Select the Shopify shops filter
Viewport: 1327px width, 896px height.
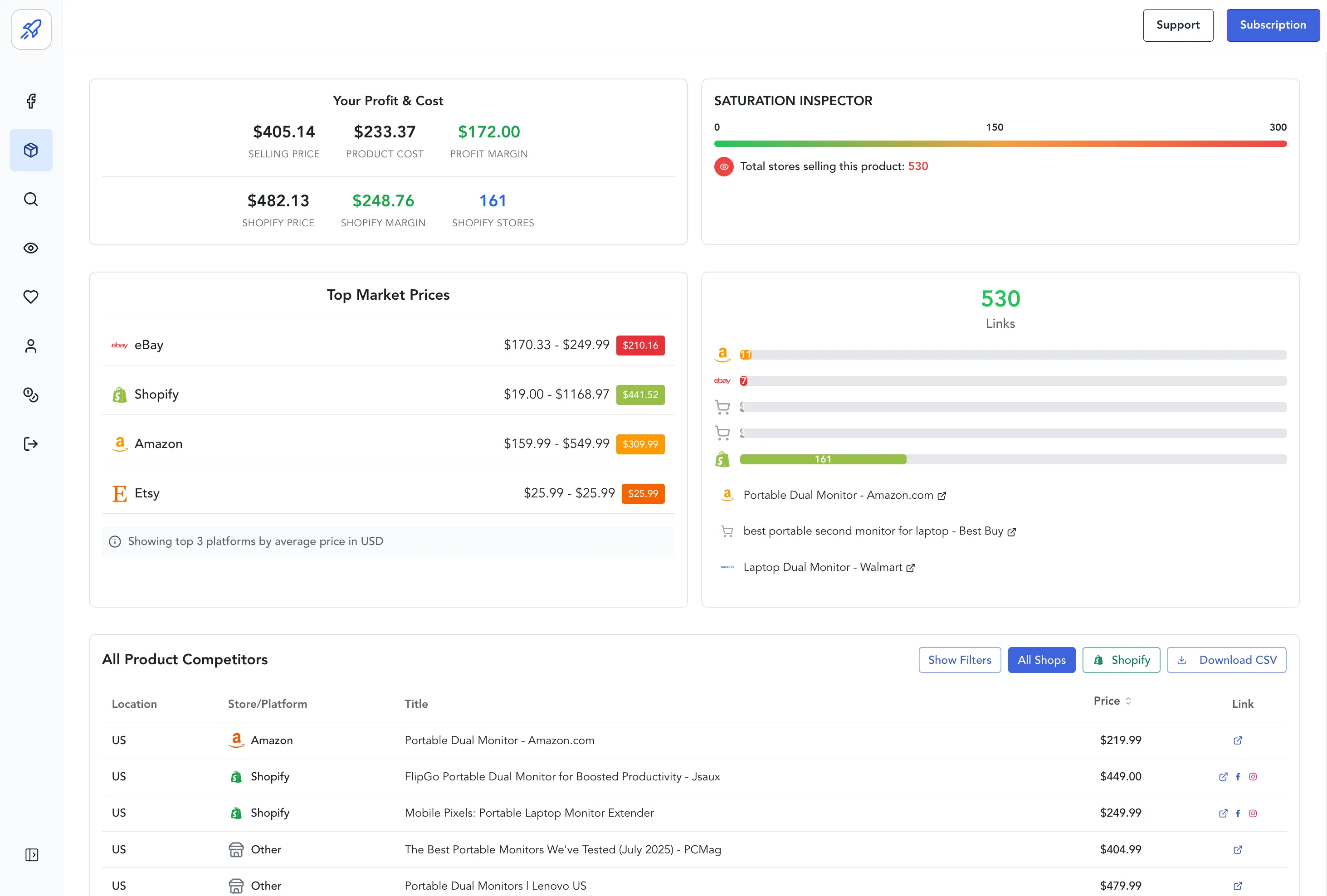1121,660
